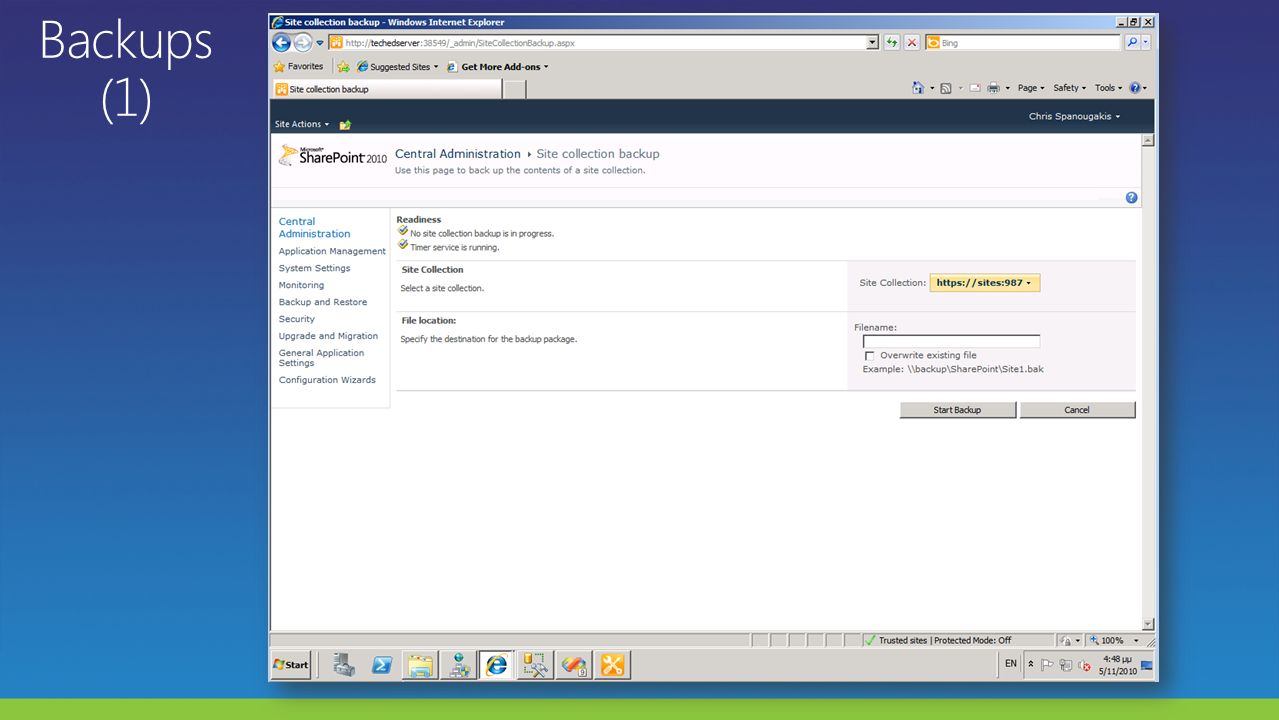
Task: Click the RSS feeds icon
Action: (946, 88)
